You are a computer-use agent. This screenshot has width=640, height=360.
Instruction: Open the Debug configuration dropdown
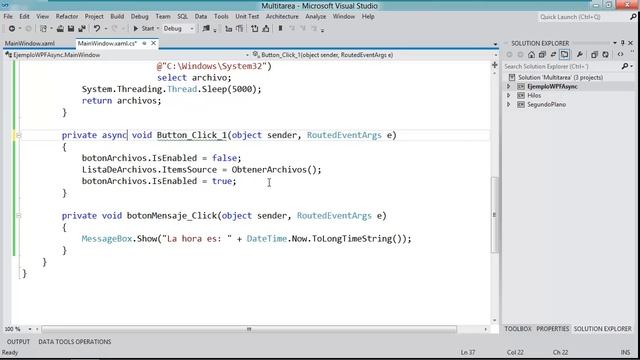(x=178, y=29)
